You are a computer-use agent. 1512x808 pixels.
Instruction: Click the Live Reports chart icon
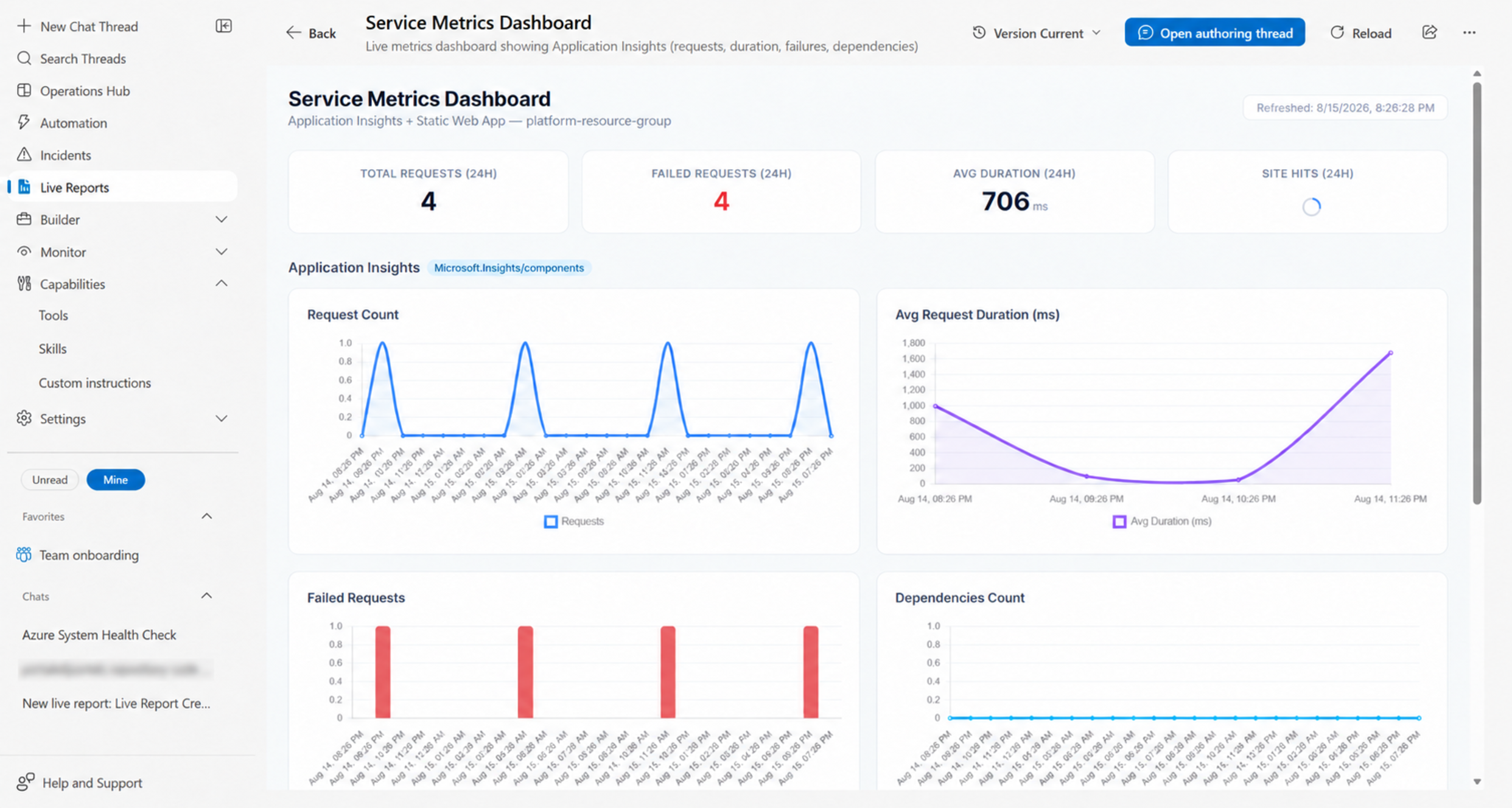tap(24, 187)
